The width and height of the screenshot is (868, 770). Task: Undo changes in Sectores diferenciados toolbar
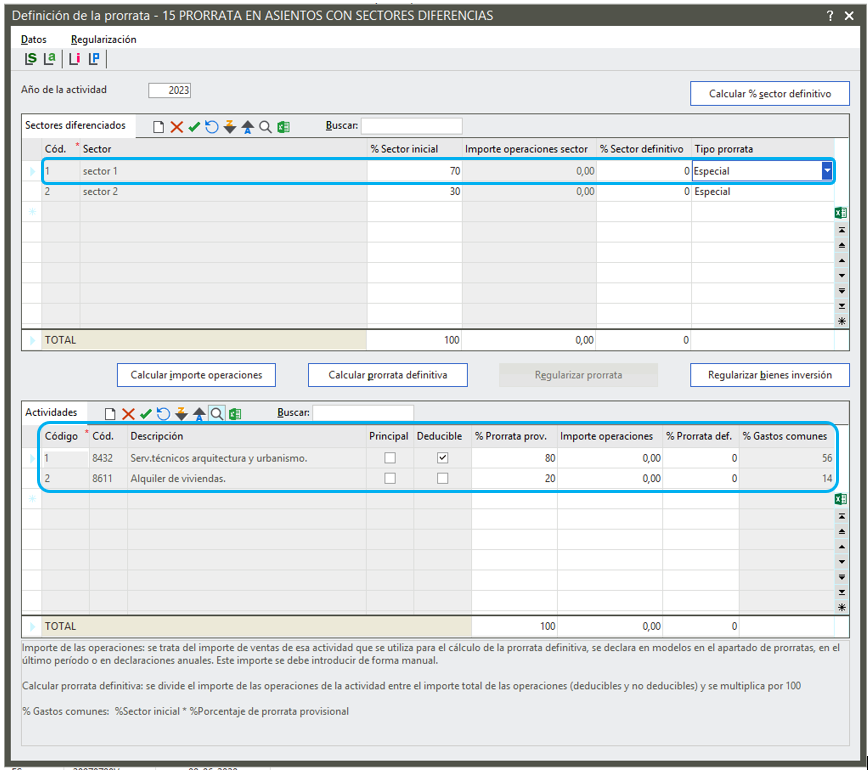coord(211,127)
